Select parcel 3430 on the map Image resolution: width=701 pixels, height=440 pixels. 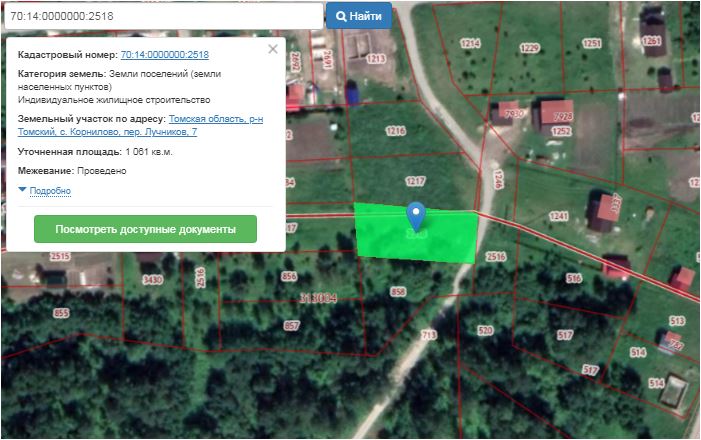[x=152, y=279]
